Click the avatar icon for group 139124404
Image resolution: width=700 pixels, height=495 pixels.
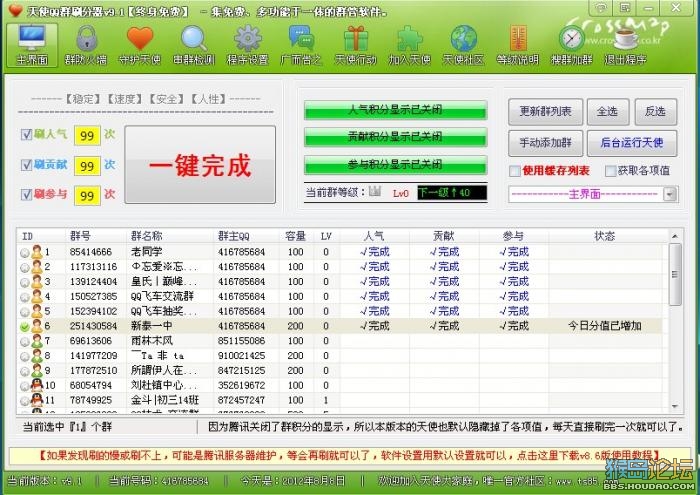pos(37,281)
